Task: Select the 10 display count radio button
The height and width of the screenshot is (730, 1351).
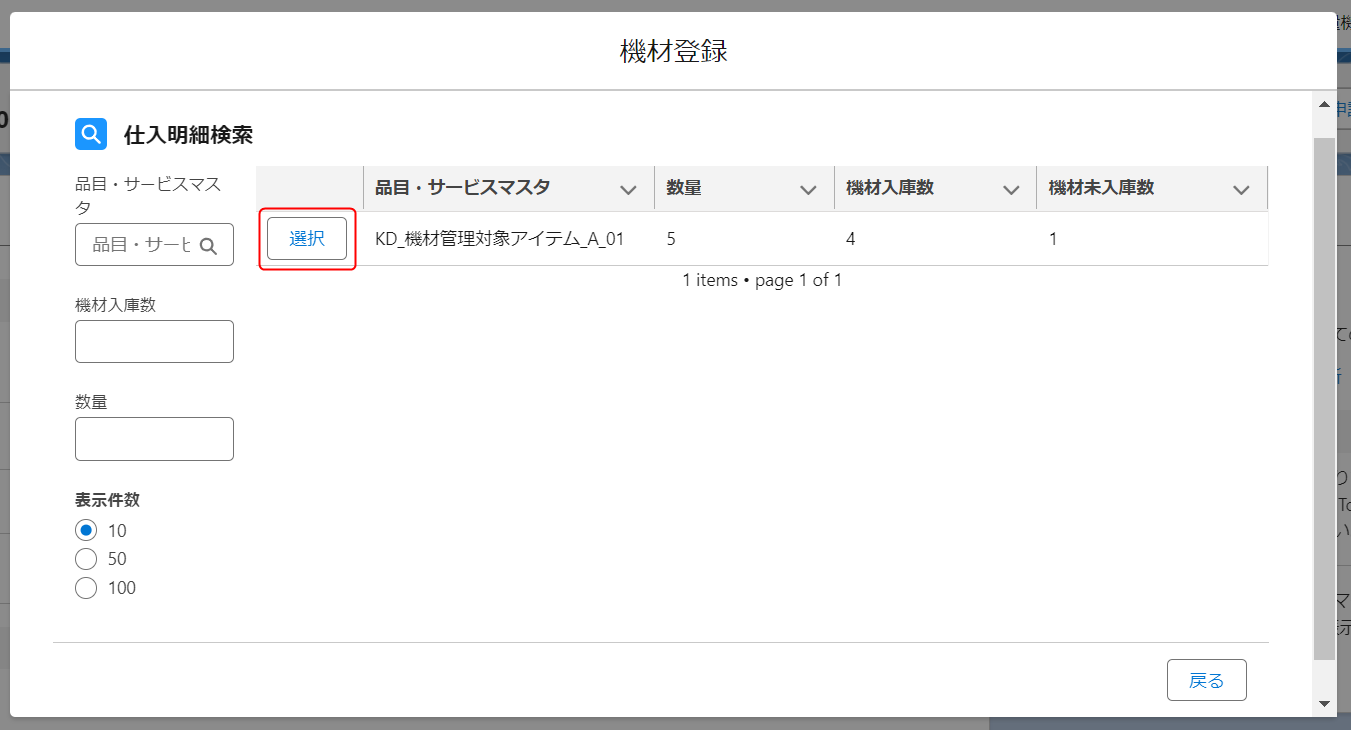Action: point(86,531)
